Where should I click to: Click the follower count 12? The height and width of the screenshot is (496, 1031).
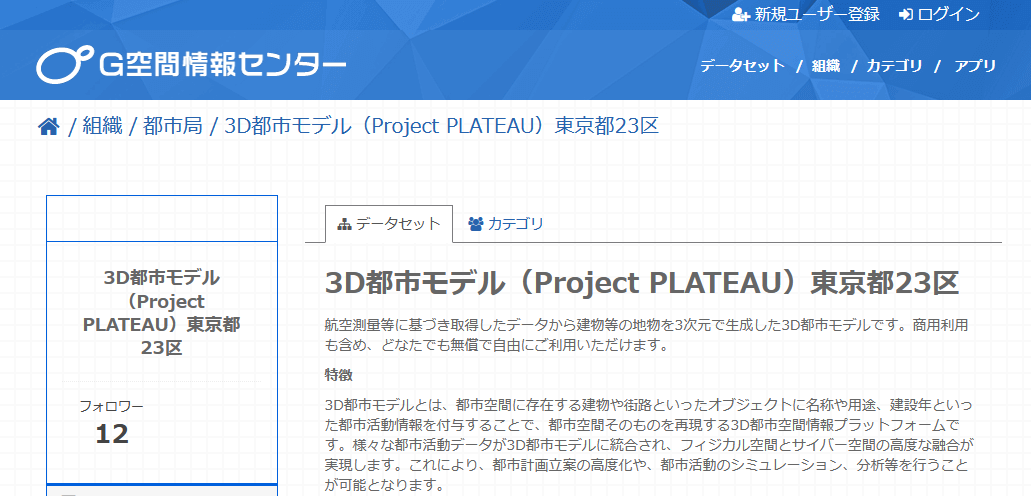(112, 434)
